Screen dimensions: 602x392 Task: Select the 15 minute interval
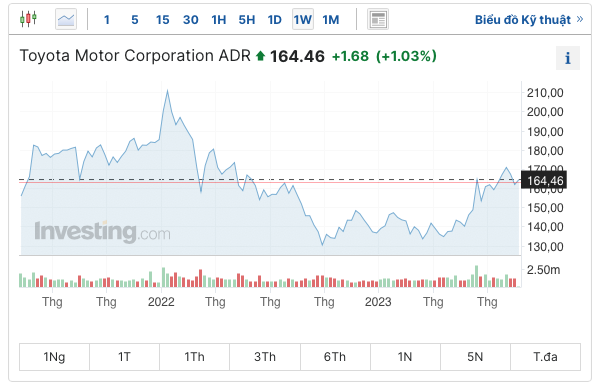[162, 20]
